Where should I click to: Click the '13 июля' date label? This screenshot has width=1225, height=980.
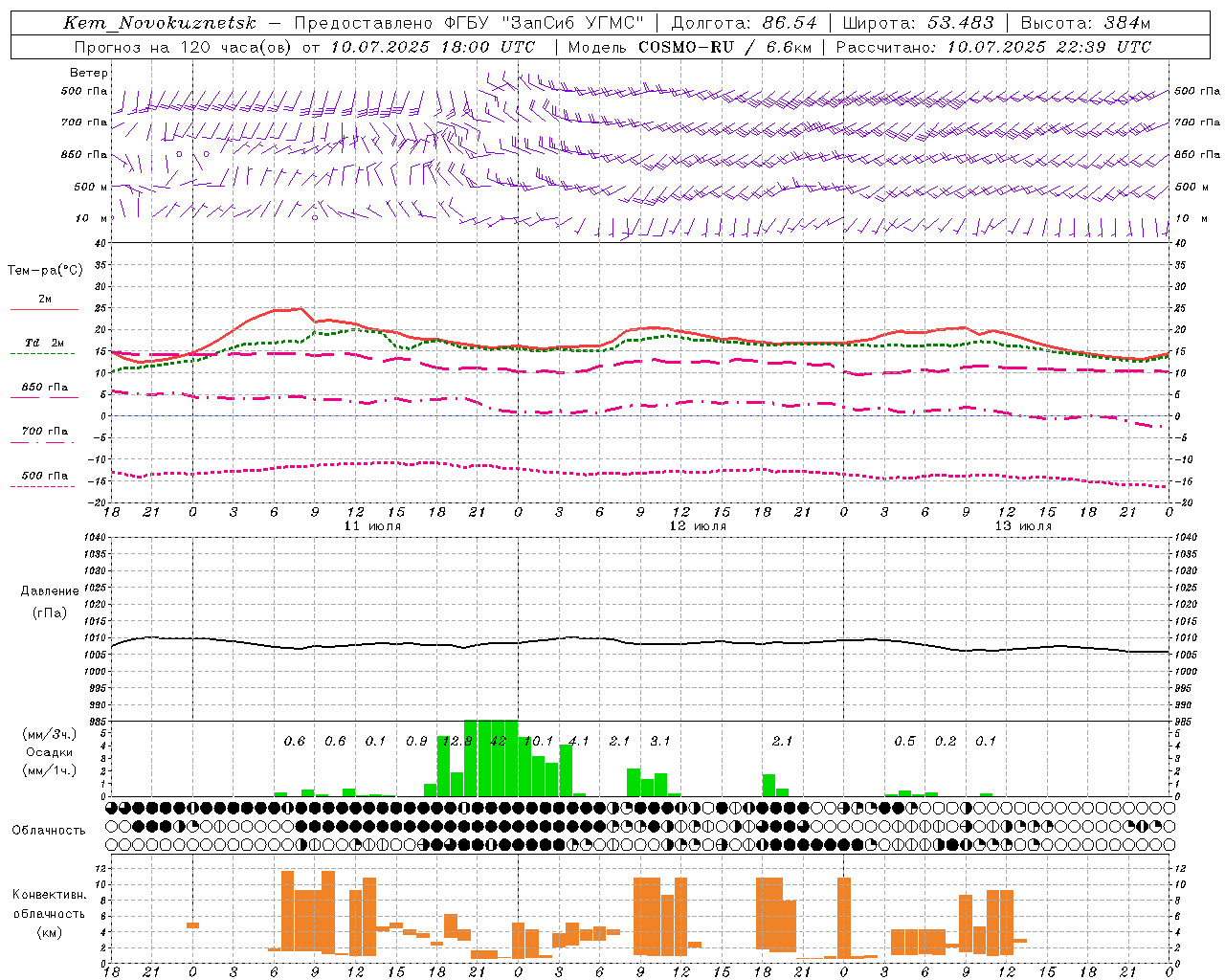[x=1023, y=526]
